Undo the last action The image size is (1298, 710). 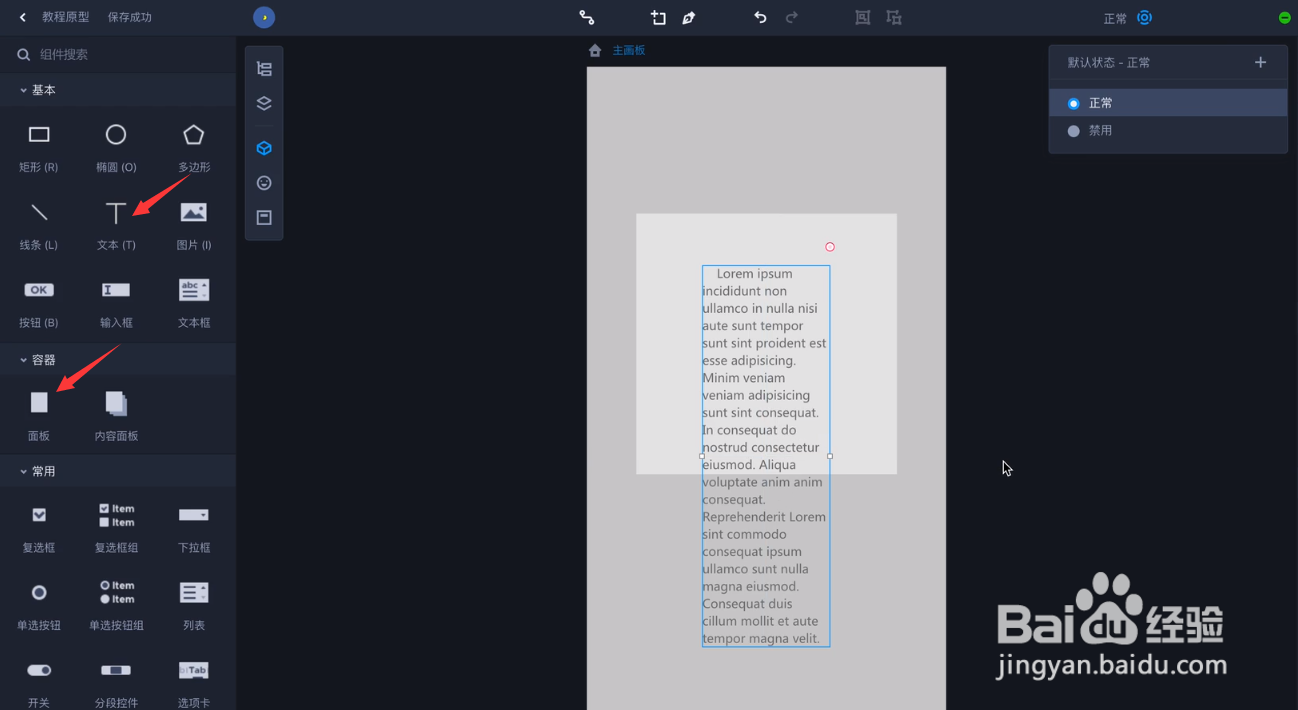click(760, 18)
